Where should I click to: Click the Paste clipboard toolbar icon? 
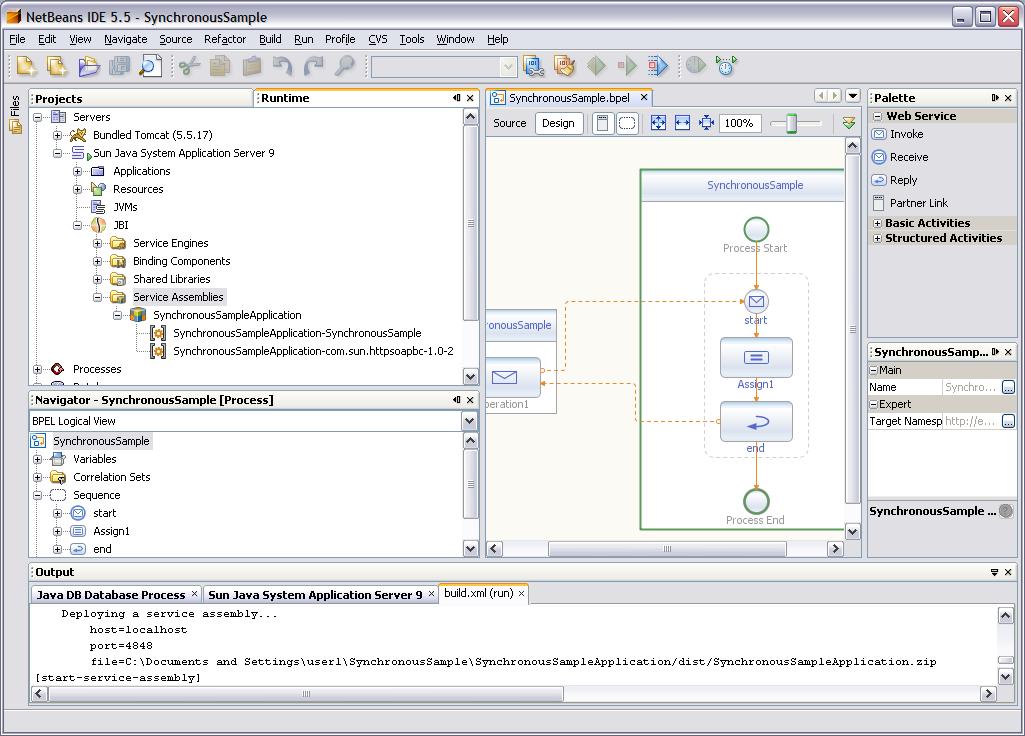coord(252,66)
